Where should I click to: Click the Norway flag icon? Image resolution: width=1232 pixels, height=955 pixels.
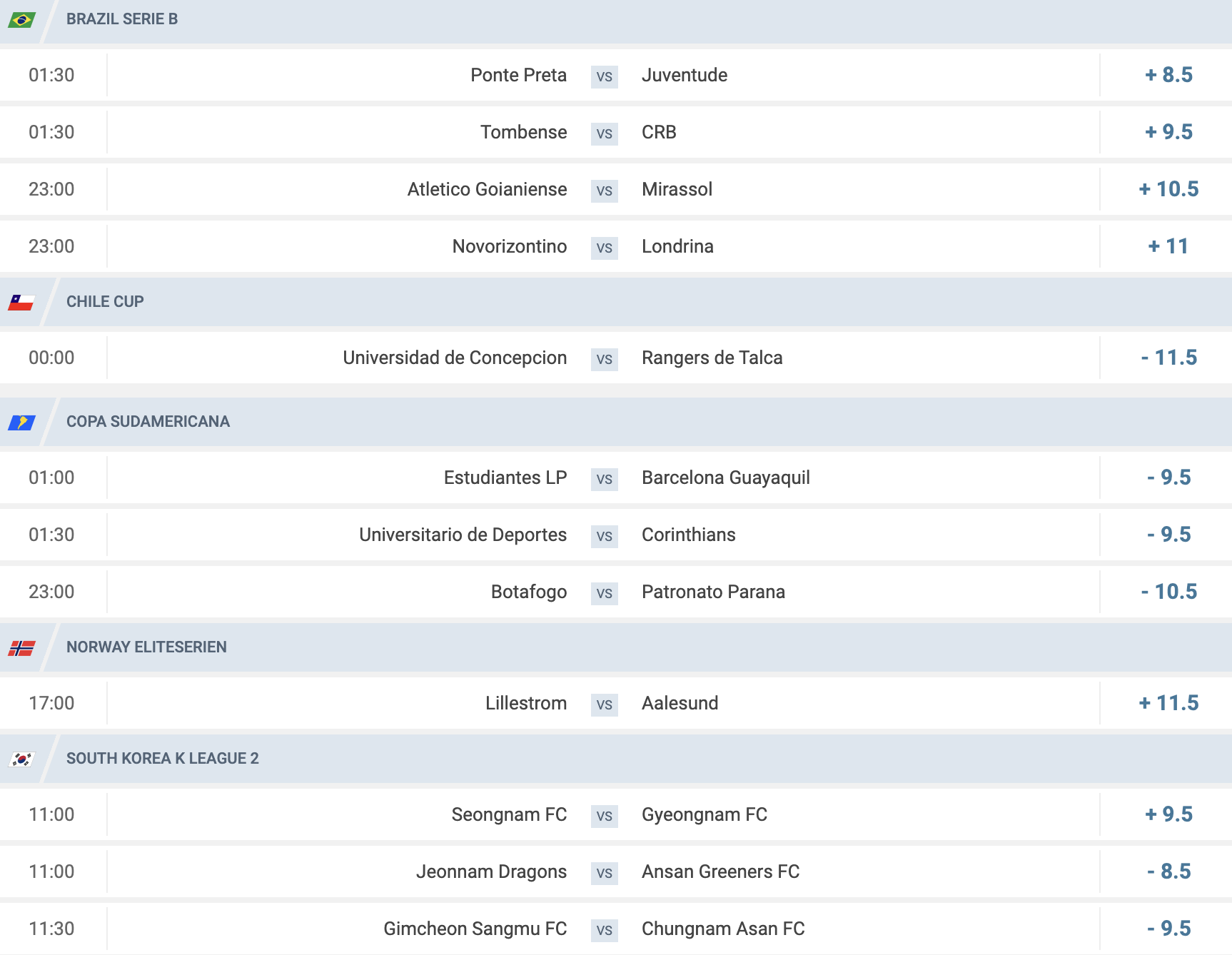pos(21,648)
